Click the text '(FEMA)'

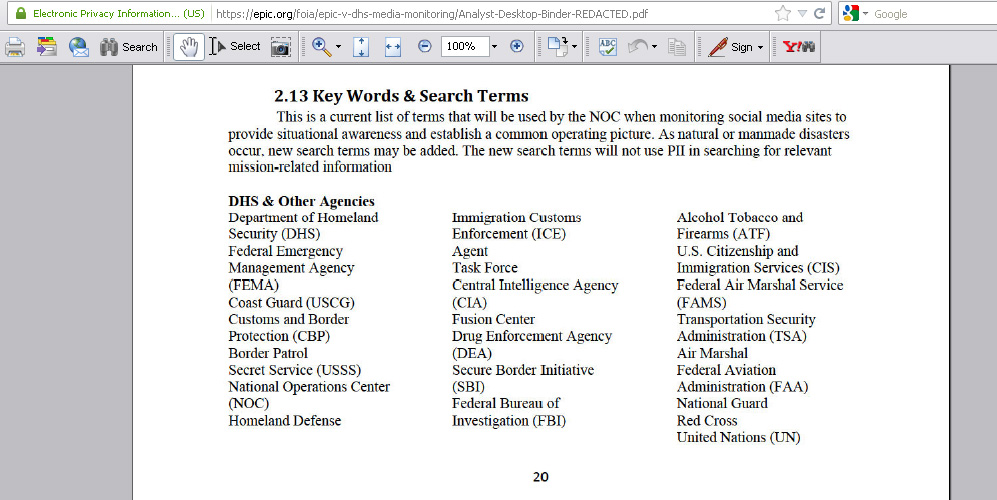tap(253, 286)
